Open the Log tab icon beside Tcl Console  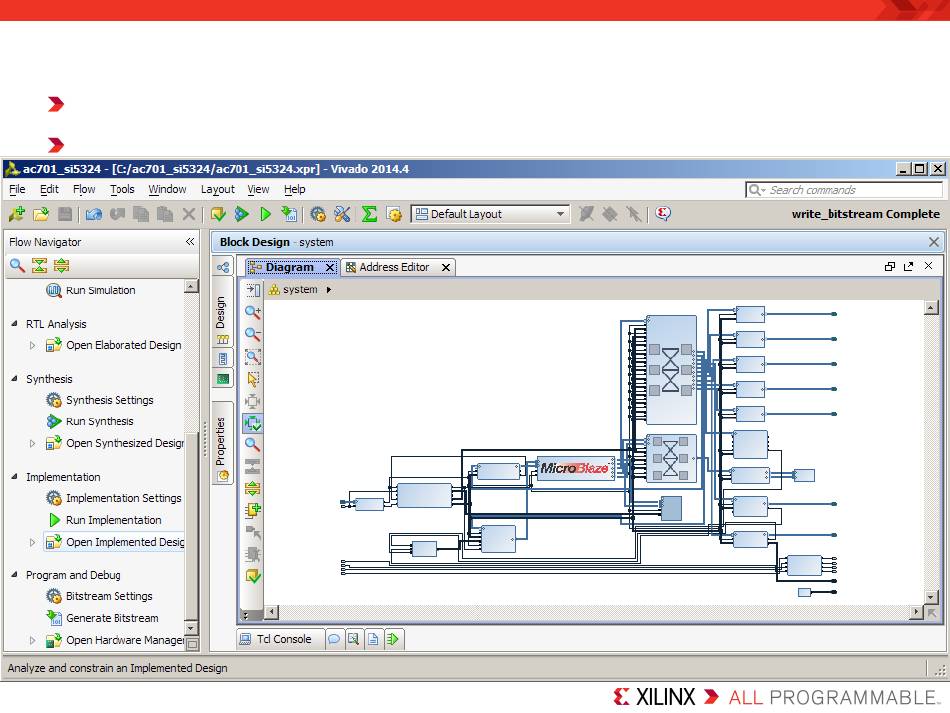pos(353,639)
